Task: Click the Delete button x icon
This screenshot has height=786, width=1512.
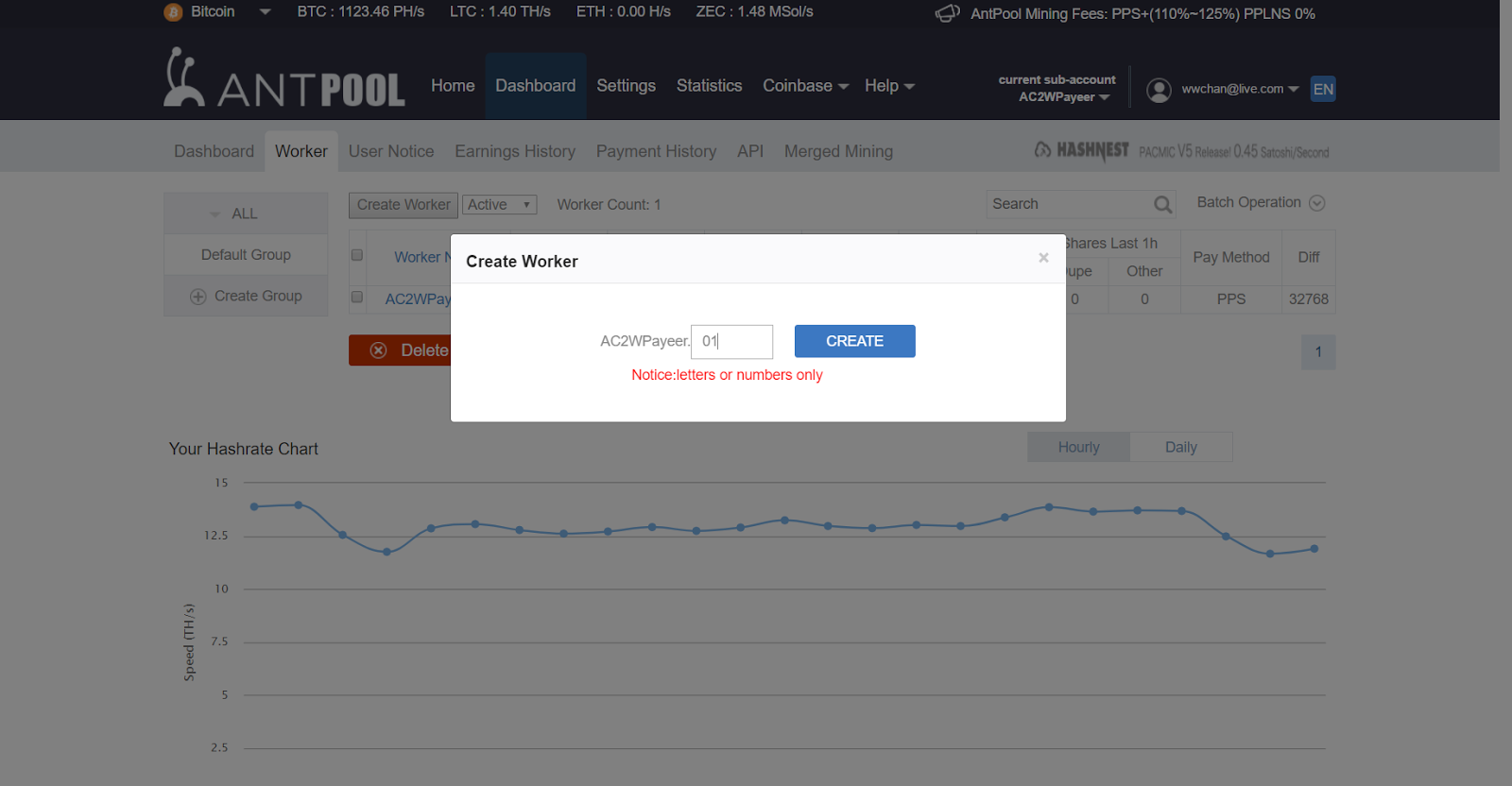Action: point(378,350)
